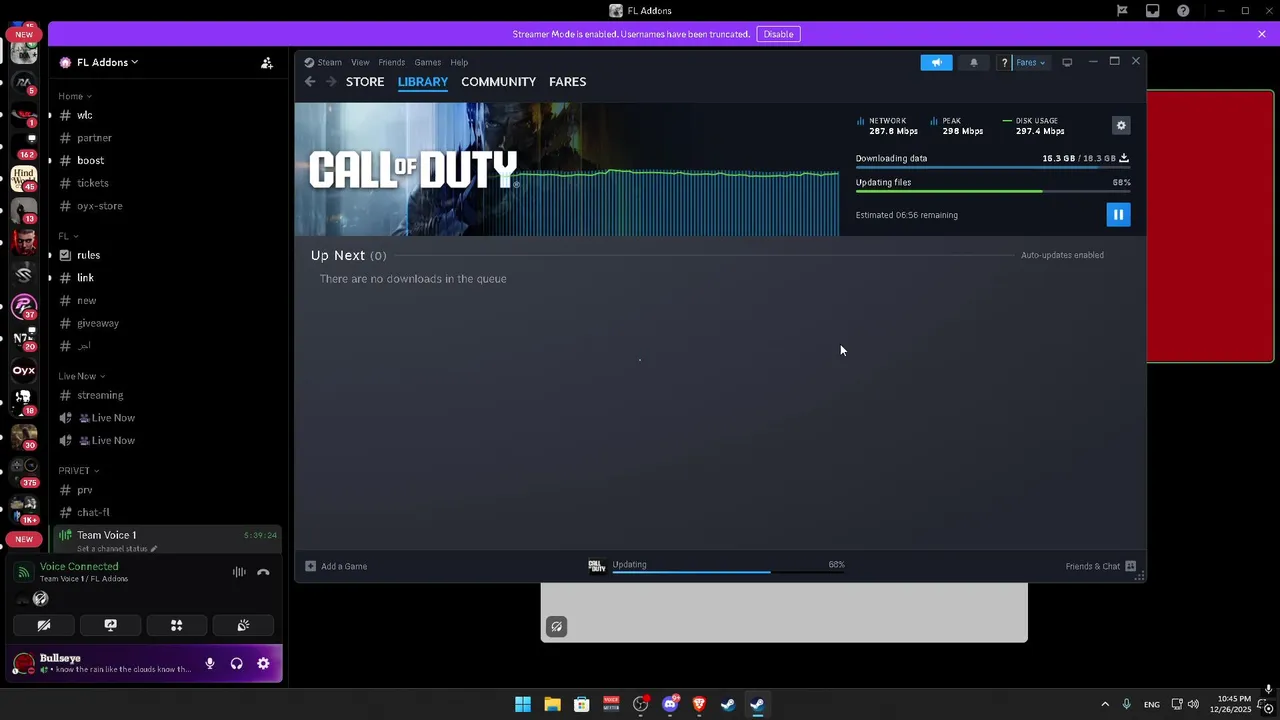Open Discord Inbox icon in title bar
Viewport: 1280px width, 720px height.
[x=1153, y=11]
